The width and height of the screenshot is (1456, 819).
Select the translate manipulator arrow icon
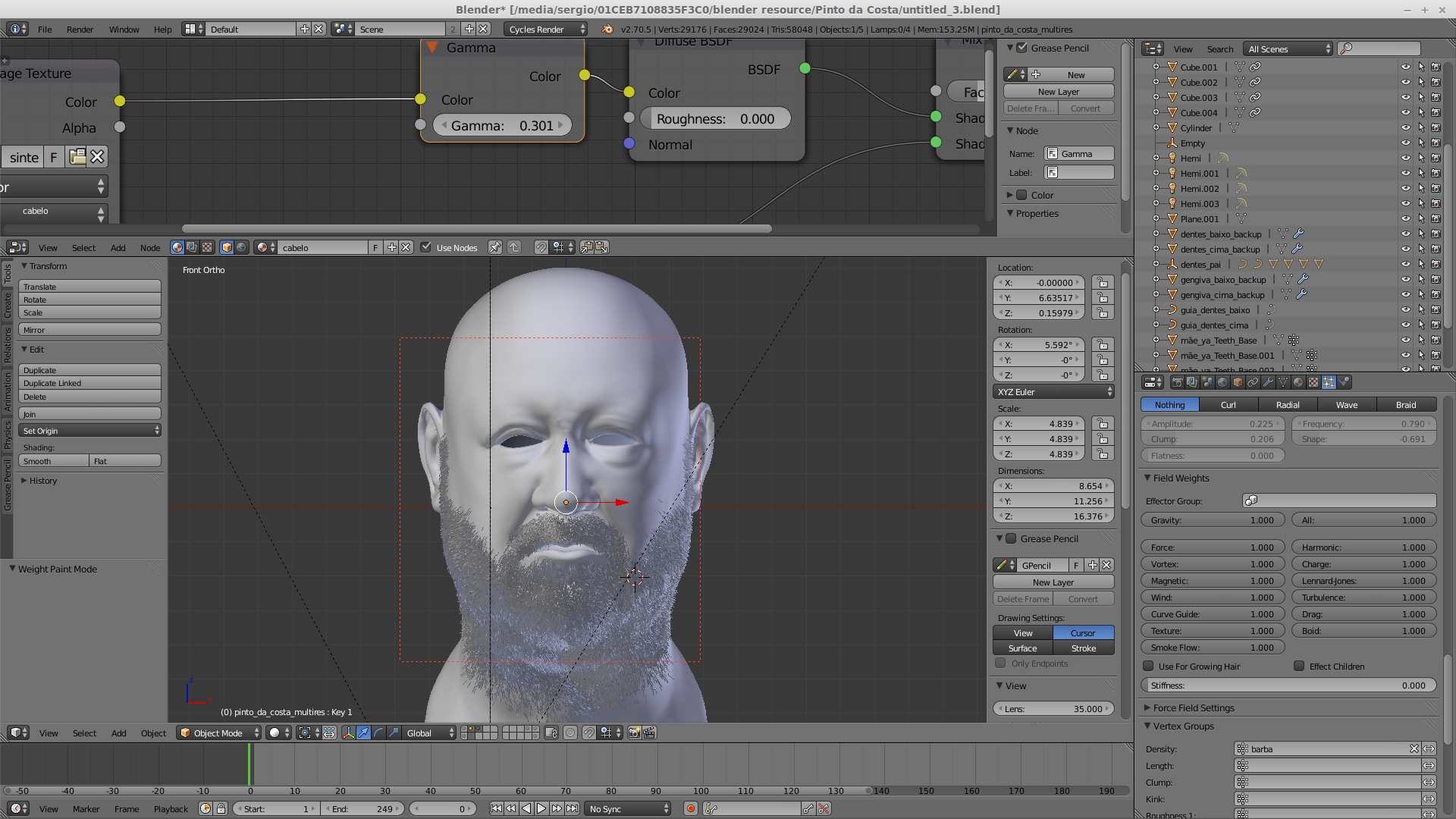(363, 733)
